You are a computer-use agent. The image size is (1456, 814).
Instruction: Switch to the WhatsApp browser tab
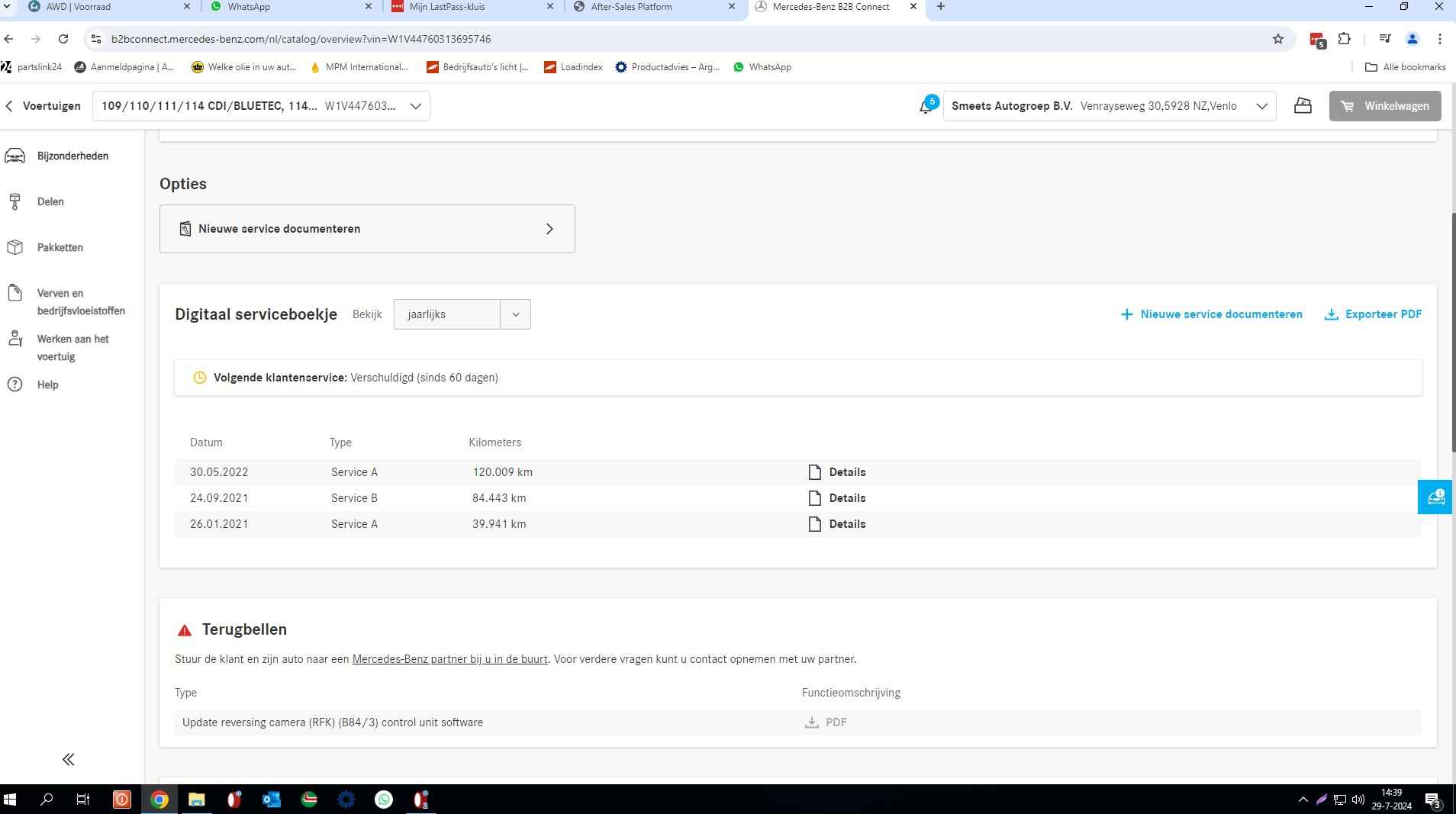click(292, 7)
